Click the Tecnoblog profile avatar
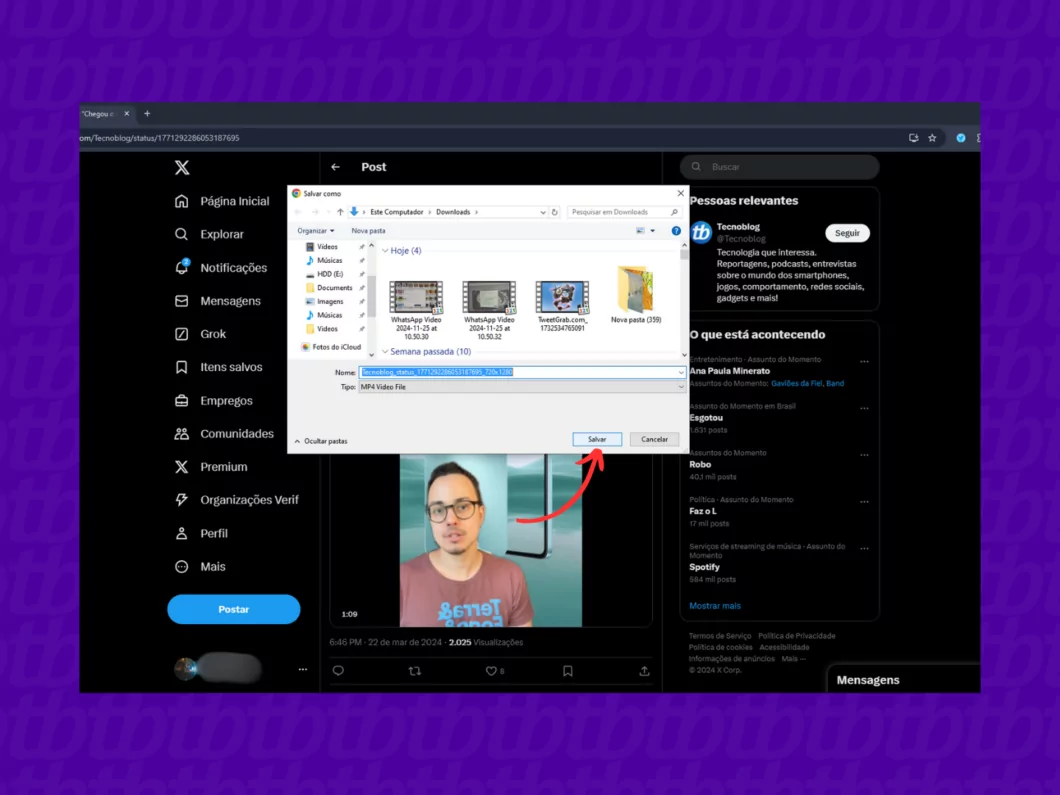The image size is (1060, 795). click(701, 233)
